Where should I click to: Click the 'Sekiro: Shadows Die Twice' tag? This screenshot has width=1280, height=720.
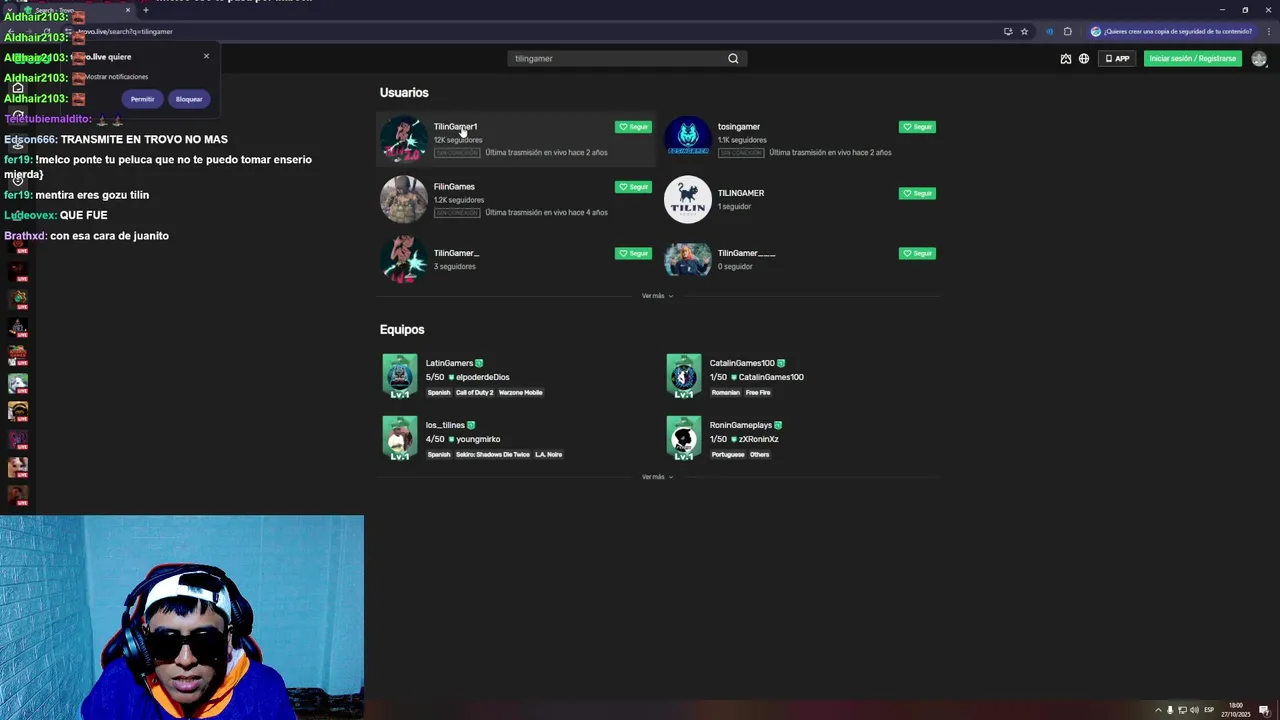pos(493,454)
